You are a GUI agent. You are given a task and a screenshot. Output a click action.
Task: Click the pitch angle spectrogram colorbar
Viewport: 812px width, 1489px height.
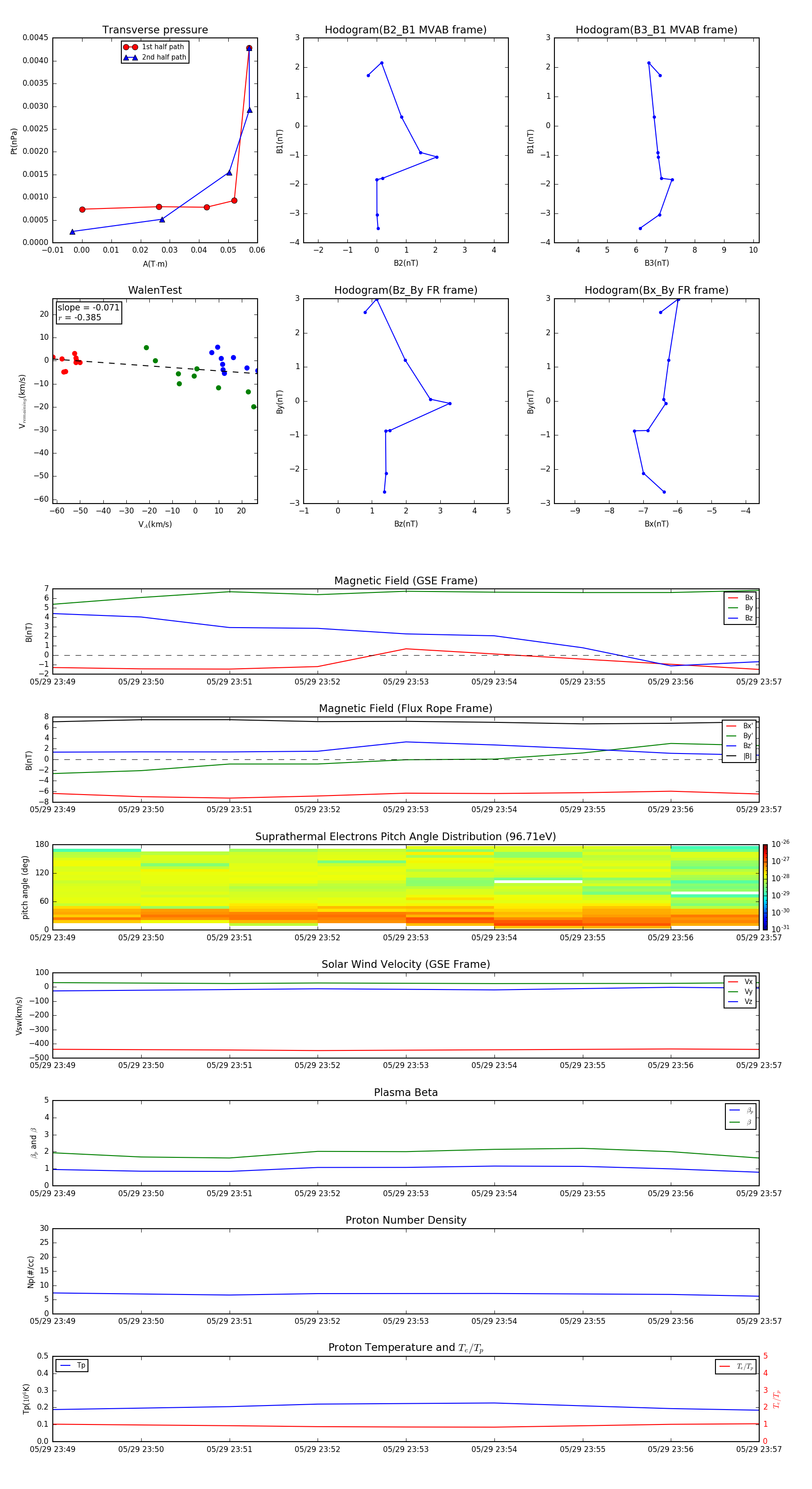point(765,887)
